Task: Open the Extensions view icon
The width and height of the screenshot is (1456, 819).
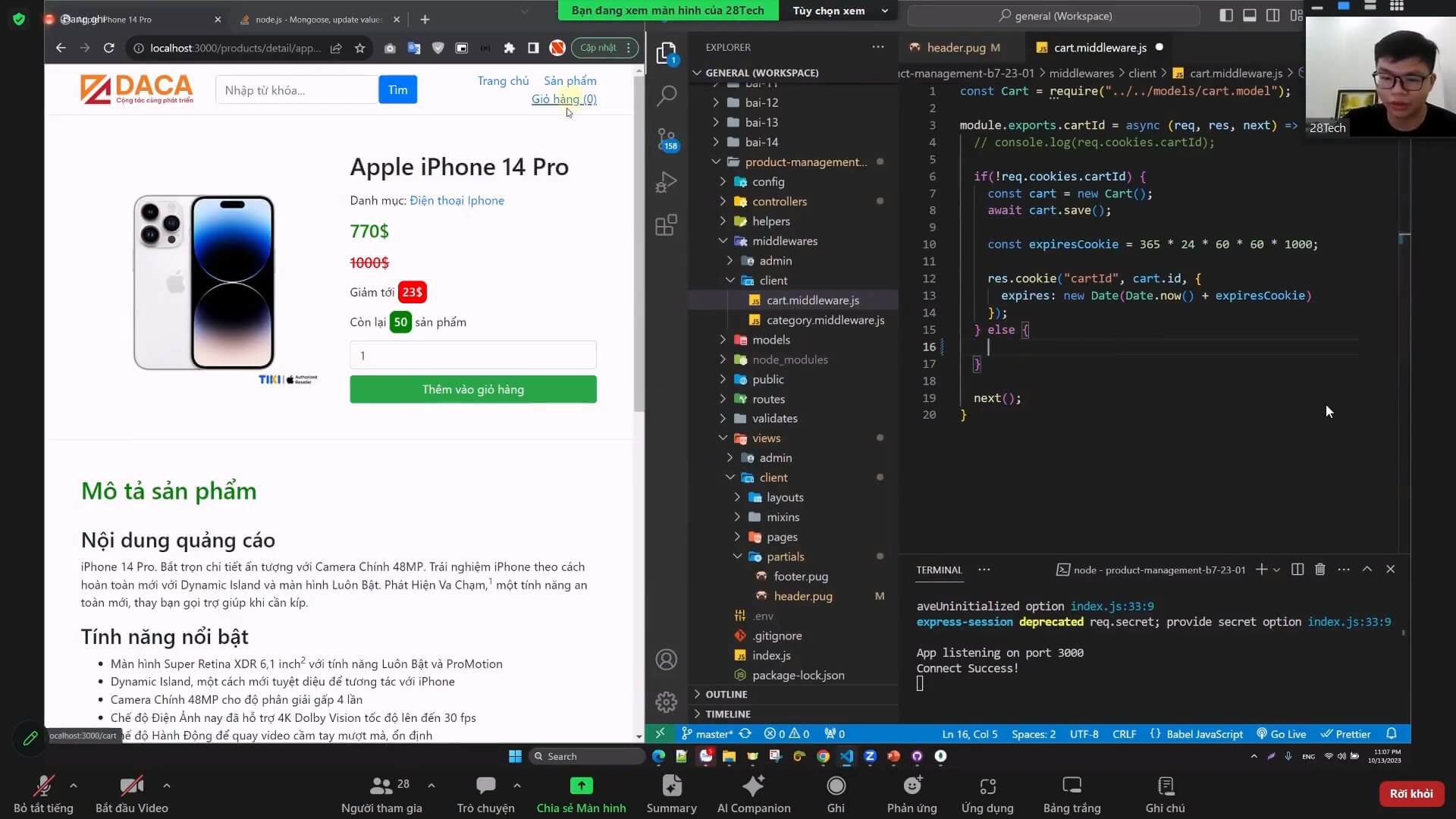Action: 666,225
